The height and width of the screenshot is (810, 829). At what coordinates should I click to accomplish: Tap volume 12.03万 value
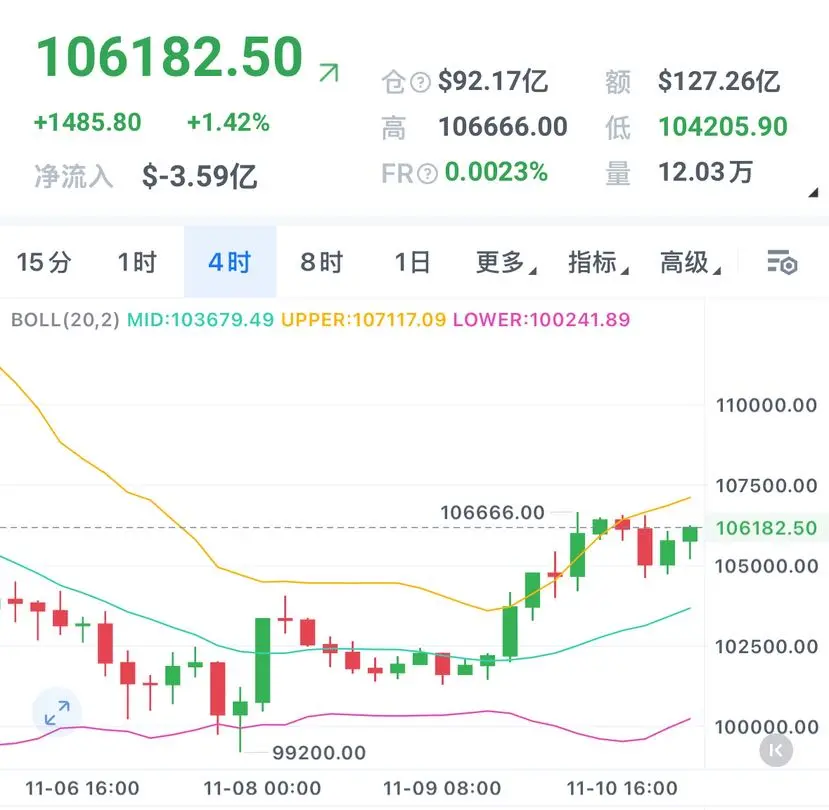705,172
